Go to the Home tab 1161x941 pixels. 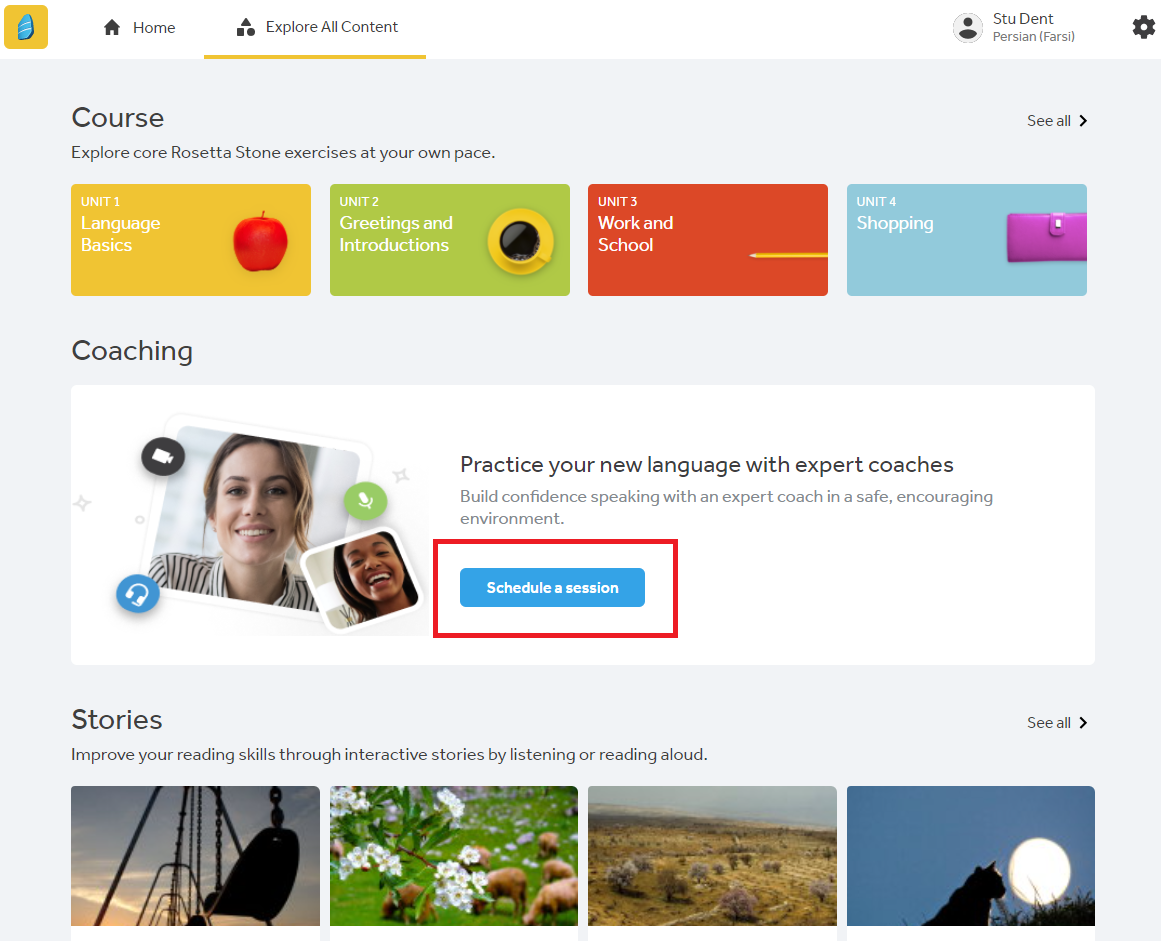[x=140, y=28]
